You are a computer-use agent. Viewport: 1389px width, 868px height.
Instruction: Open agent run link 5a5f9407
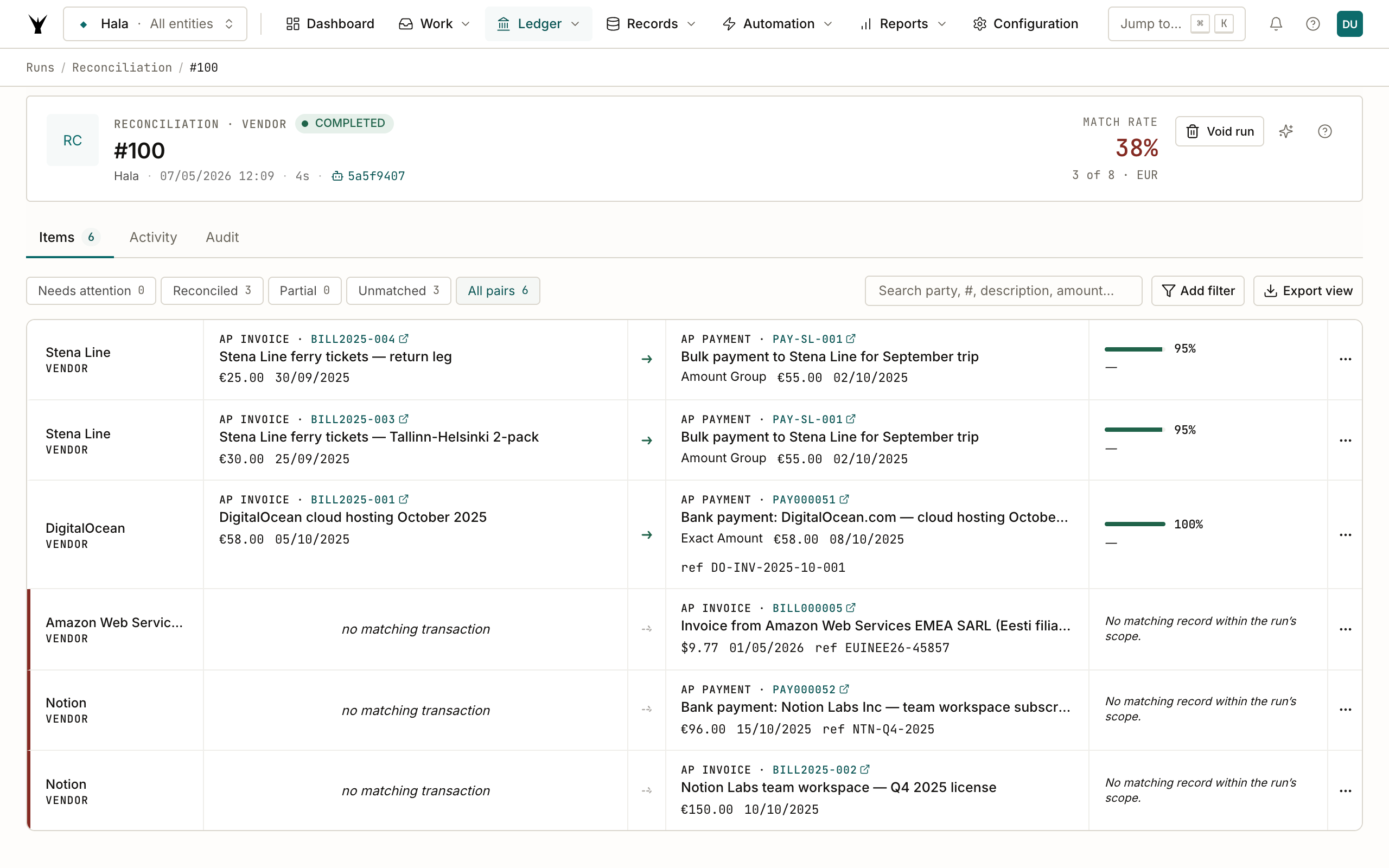point(368,176)
